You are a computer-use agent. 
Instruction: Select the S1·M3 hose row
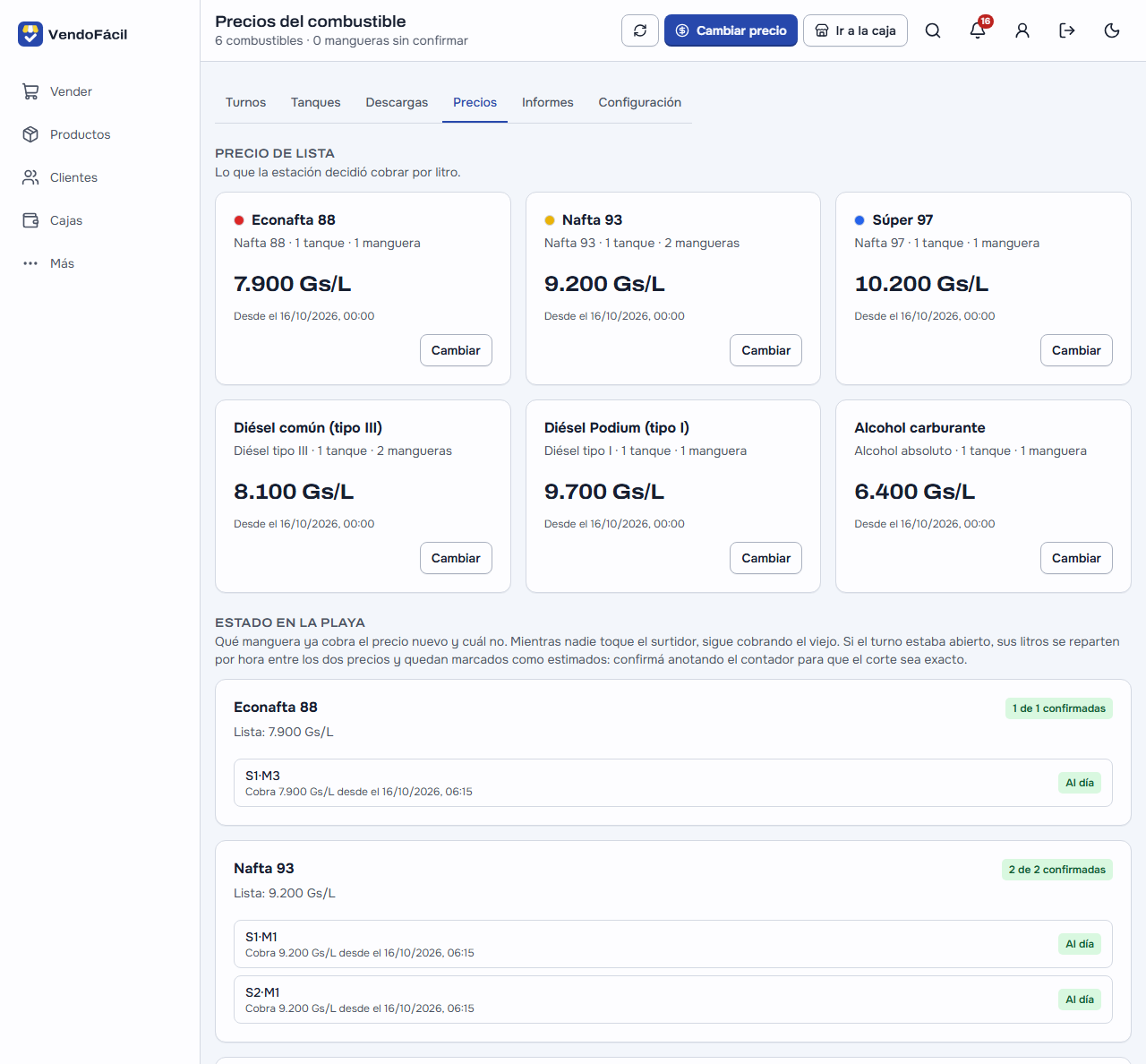click(x=673, y=783)
